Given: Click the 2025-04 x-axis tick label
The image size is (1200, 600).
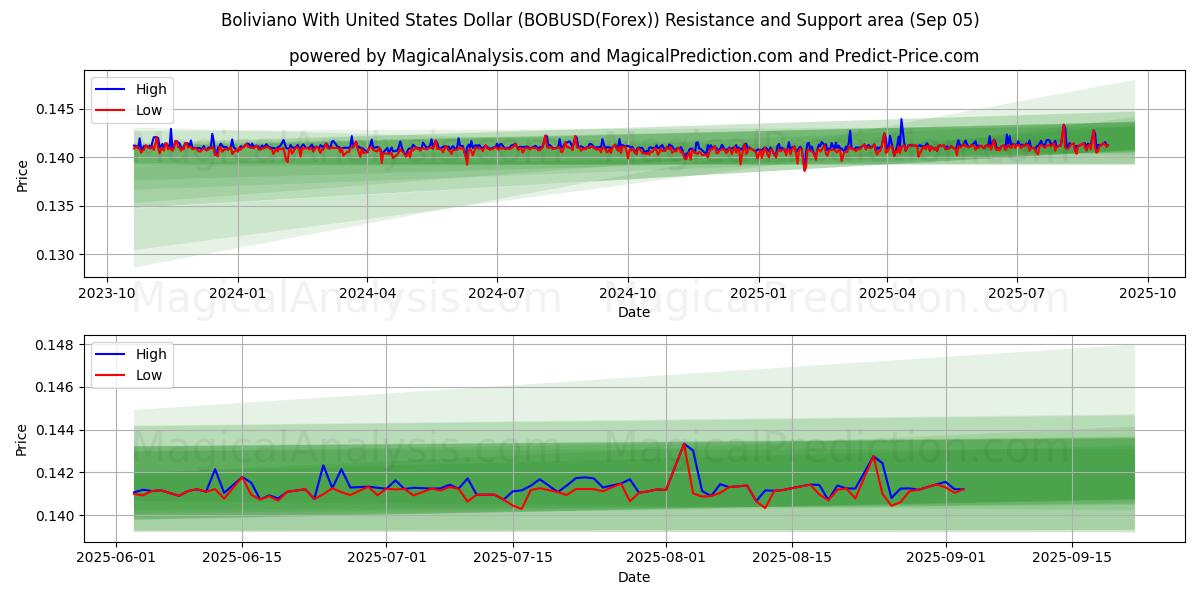Looking at the screenshot, I should [887, 293].
